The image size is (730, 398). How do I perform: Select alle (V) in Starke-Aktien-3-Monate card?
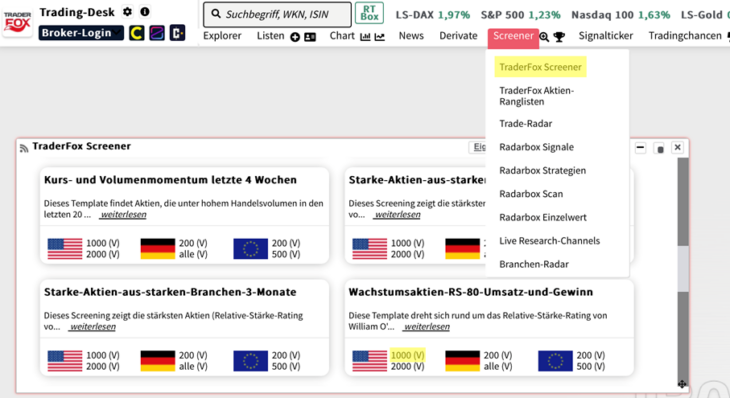[193, 366]
